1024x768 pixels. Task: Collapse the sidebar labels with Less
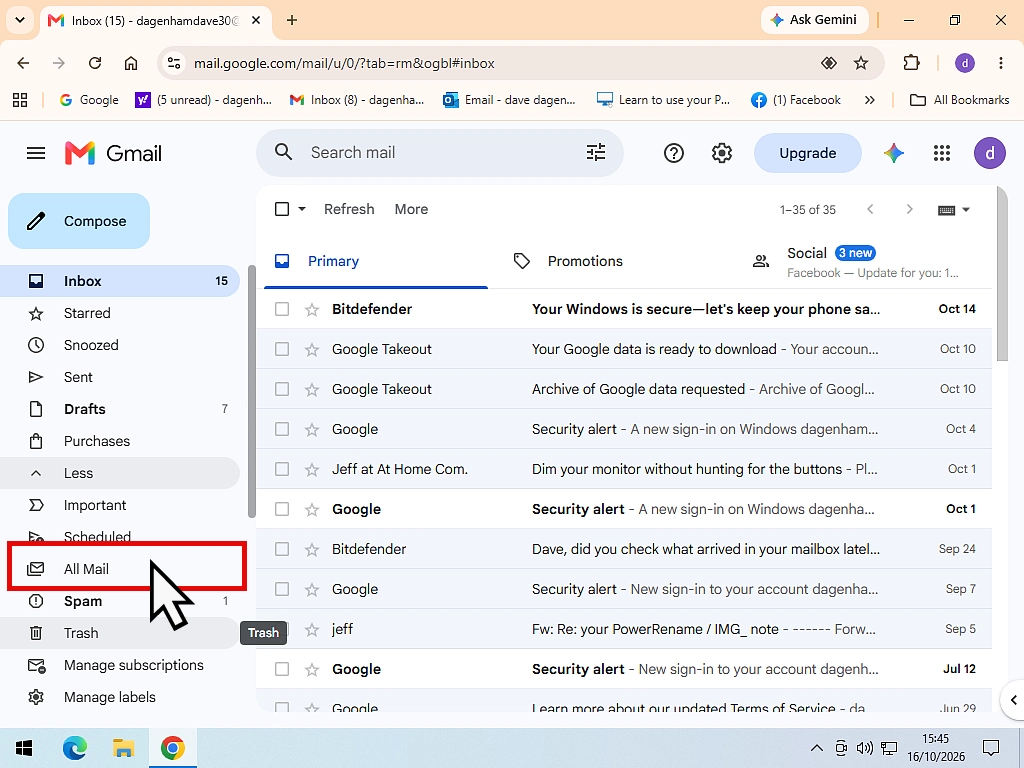pyautogui.click(x=120, y=473)
